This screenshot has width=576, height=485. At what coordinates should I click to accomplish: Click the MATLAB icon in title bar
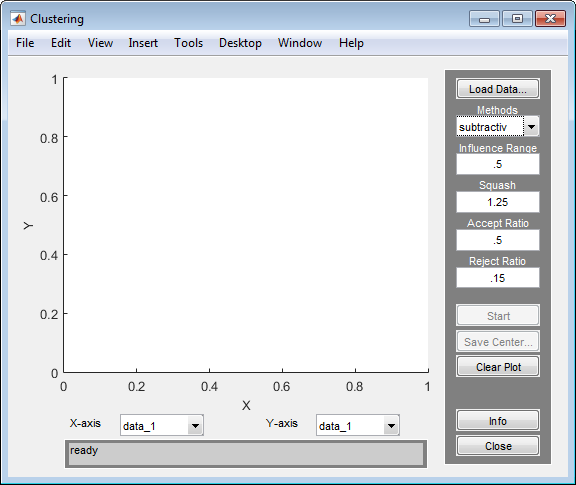tap(18, 18)
